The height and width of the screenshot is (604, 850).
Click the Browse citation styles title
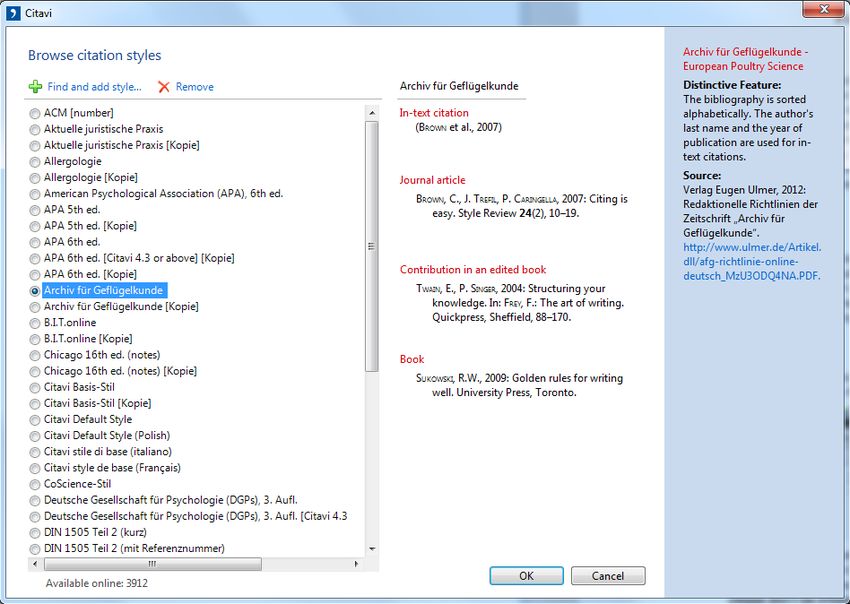click(x=94, y=55)
